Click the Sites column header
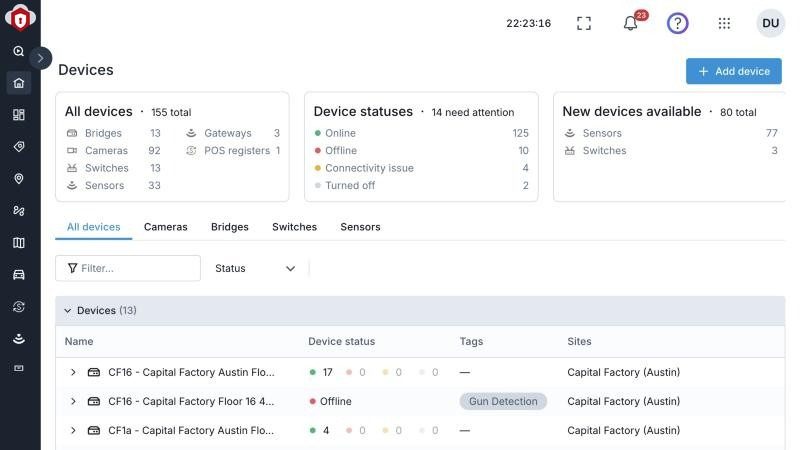The width and height of the screenshot is (800, 450). point(579,341)
